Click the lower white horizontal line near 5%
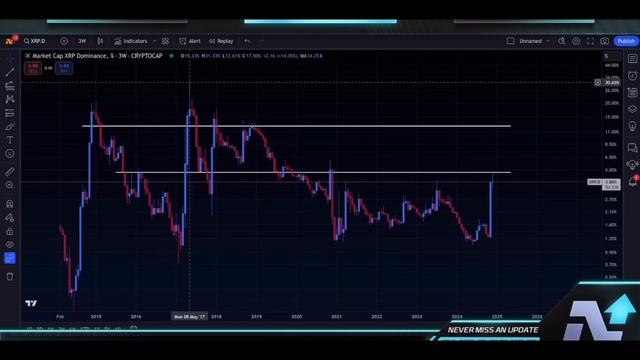This screenshot has height=360, width=640. (x=313, y=172)
